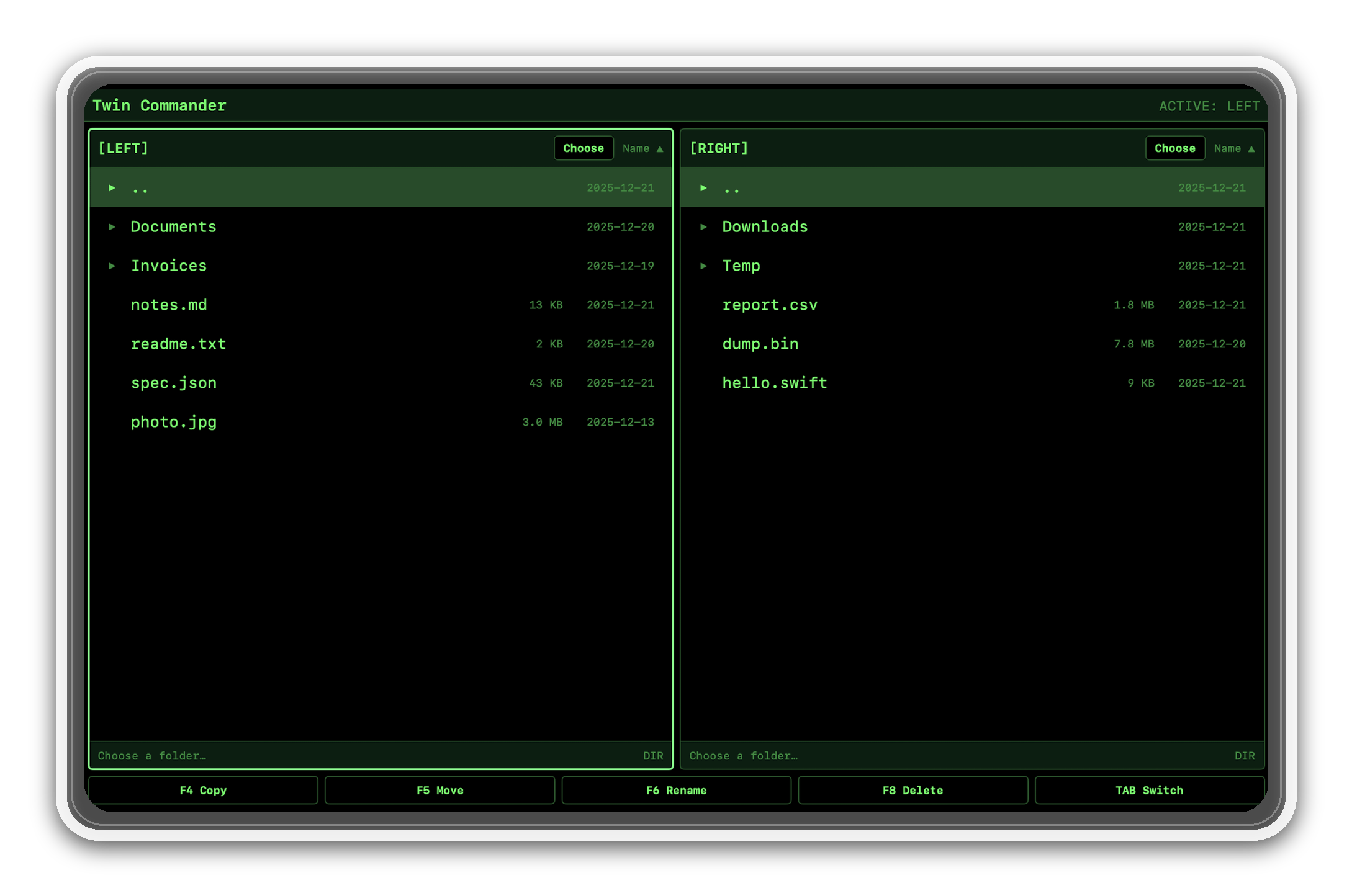Expand the Invoices folder in left pane

coord(112,266)
